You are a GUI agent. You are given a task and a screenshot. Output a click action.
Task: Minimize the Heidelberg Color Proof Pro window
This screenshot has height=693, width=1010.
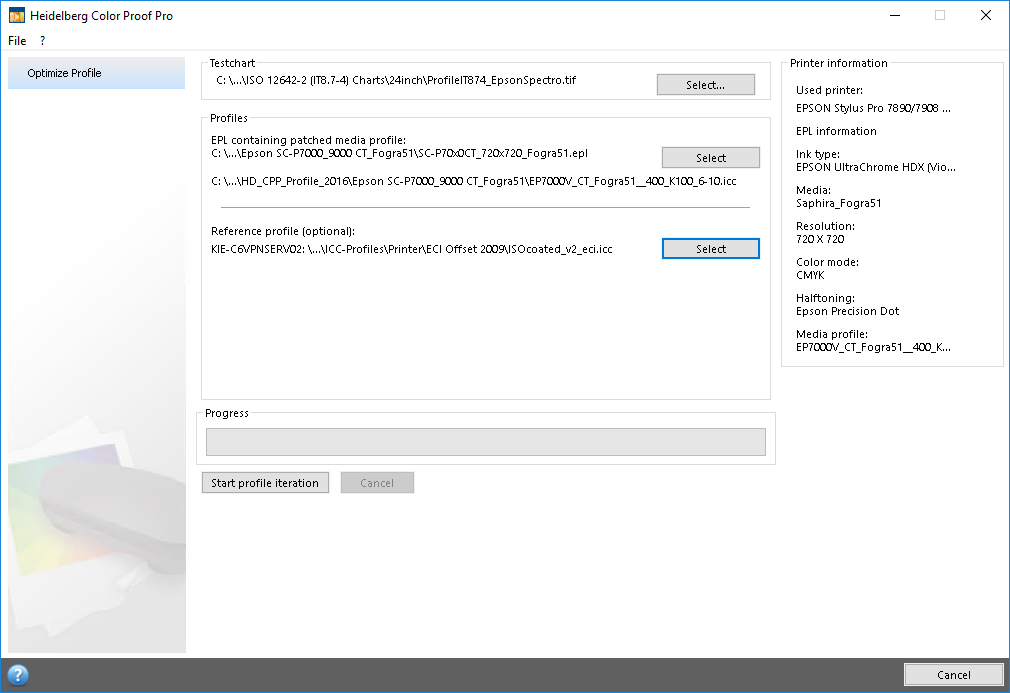tap(895, 15)
